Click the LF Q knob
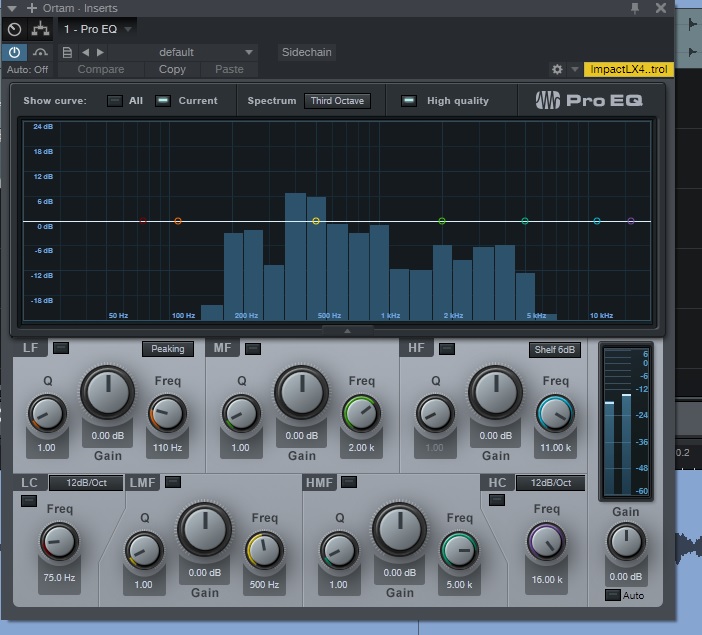 pos(47,413)
